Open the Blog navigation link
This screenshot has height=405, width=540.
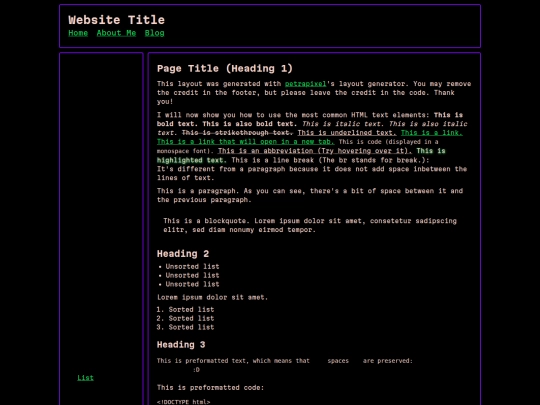(154, 33)
